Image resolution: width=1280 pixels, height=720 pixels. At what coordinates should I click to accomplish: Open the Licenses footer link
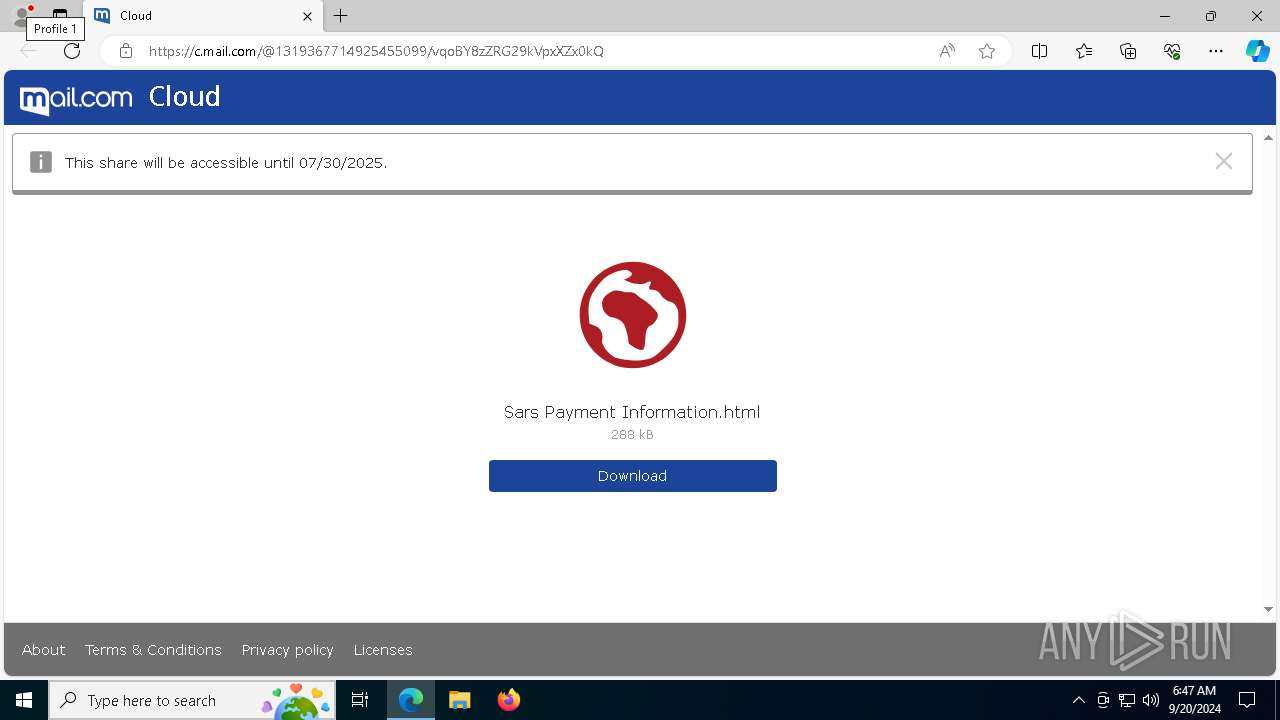pyautogui.click(x=383, y=650)
